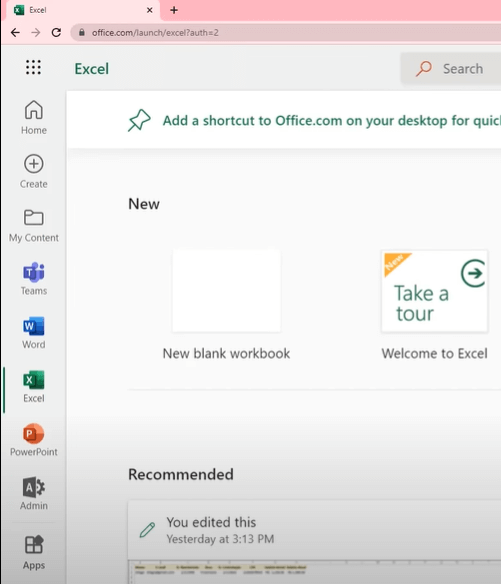Go to Home in the sidebar
Viewport: 501px width, 584px height.
(x=34, y=117)
